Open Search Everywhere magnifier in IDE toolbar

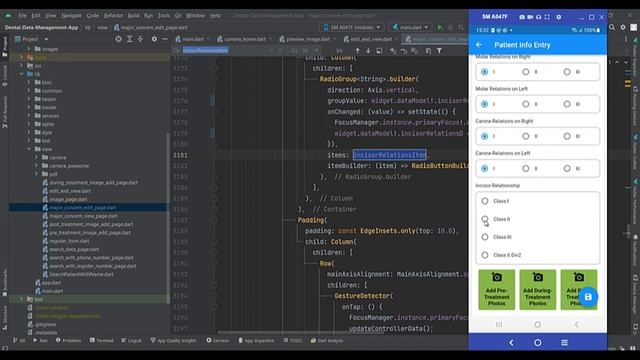tap(612, 27)
